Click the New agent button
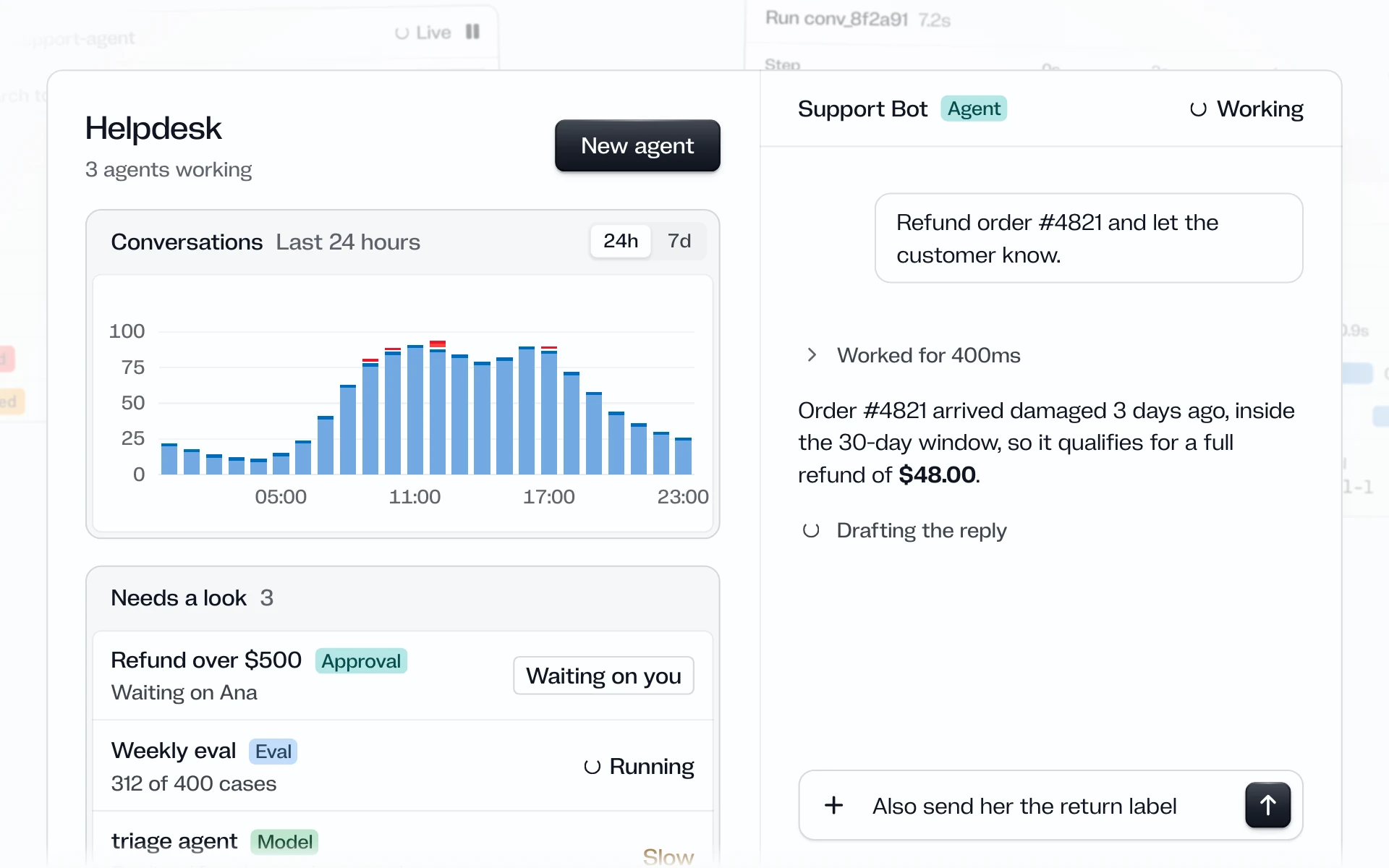The width and height of the screenshot is (1389, 868). [x=637, y=145]
